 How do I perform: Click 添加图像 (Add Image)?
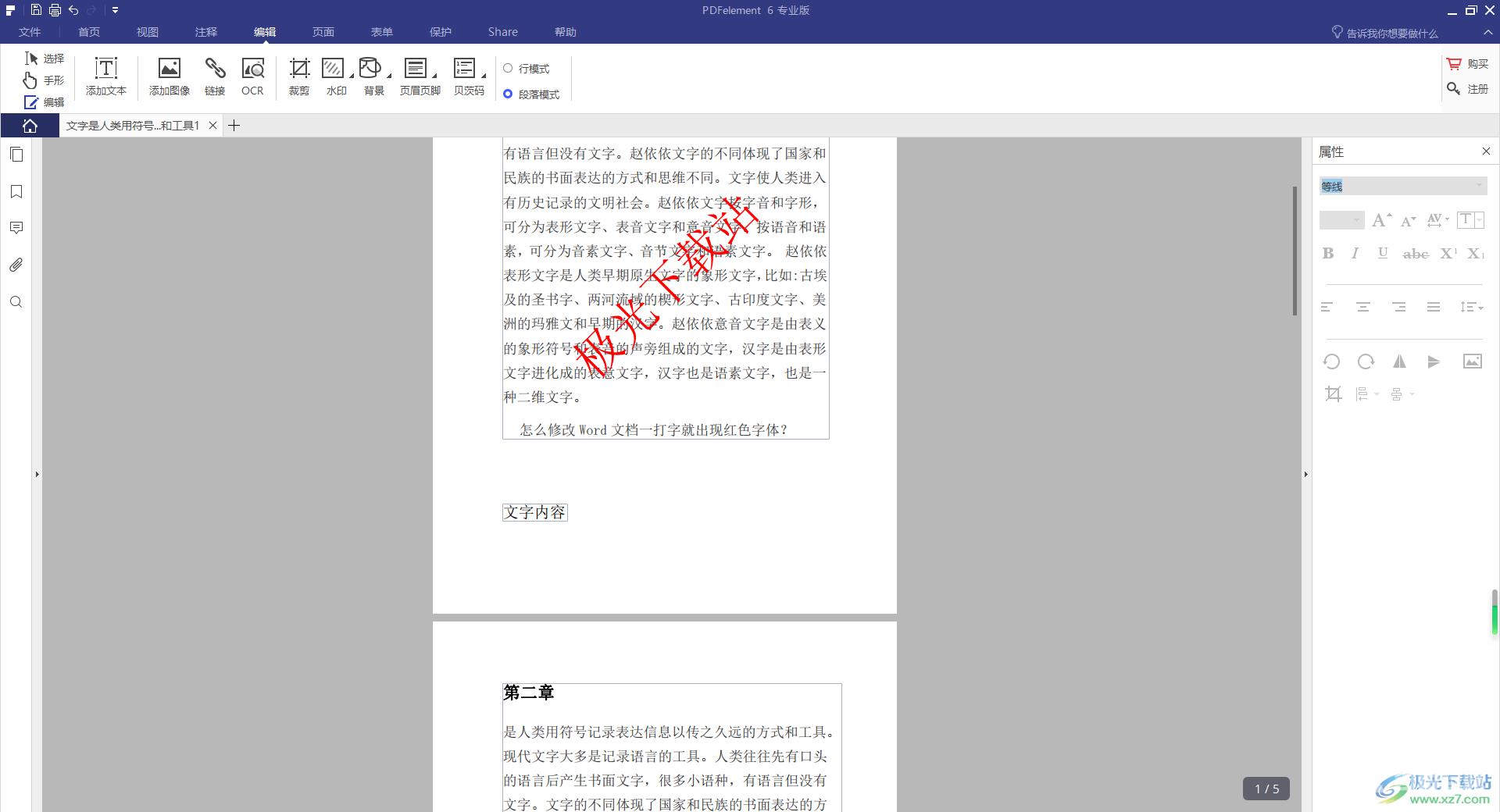(x=170, y=77)
